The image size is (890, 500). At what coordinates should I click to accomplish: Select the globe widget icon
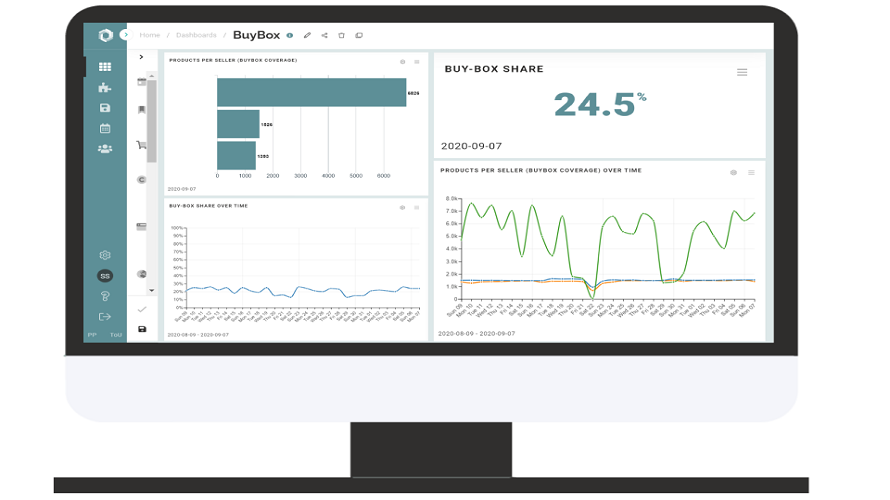click(142, 274)
